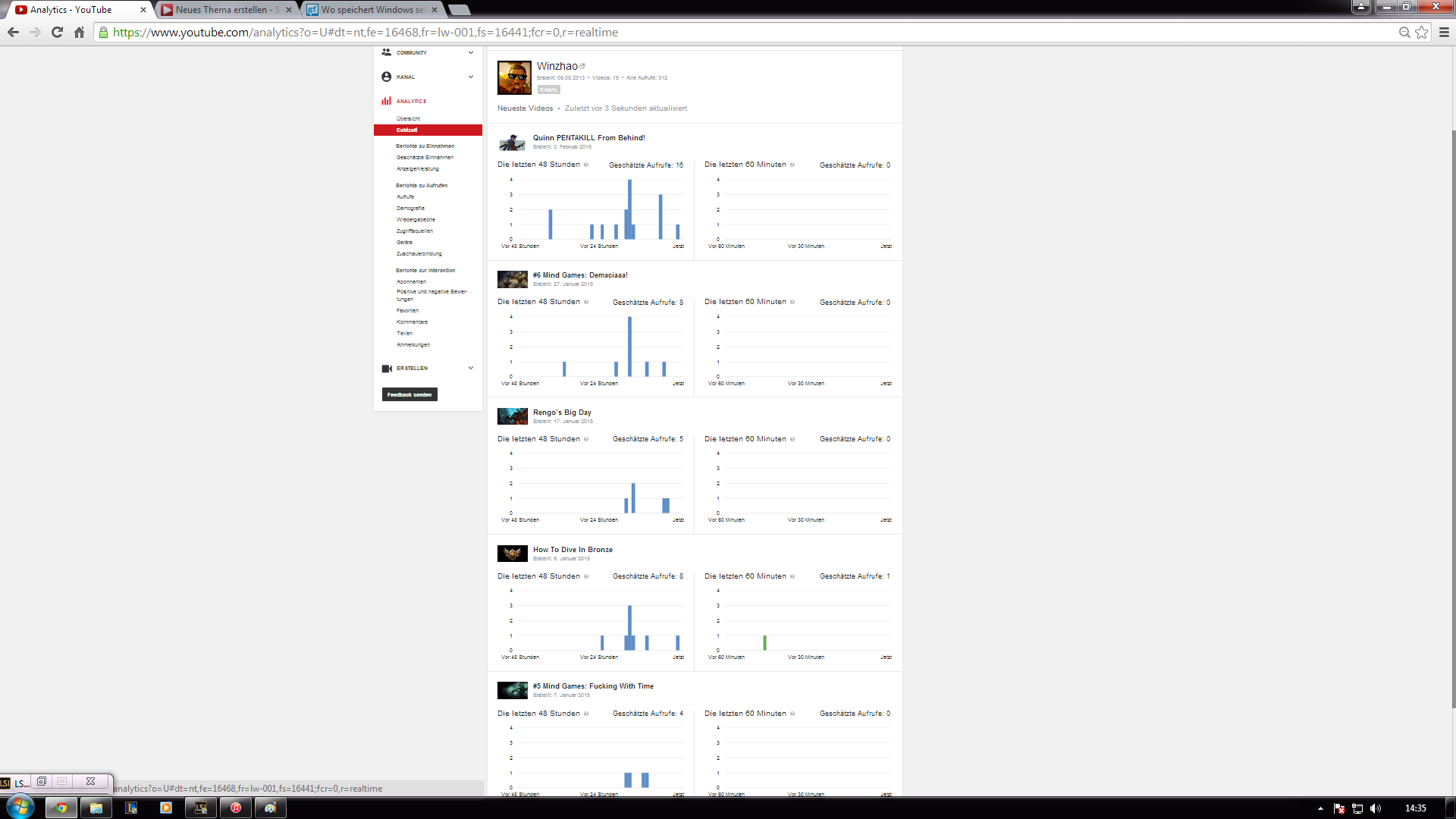The width and height of the screenshot is (1456, 819).
Task: Click the Community people icon in sidebar
Action: pyautogui.click(x=386, y=52)
